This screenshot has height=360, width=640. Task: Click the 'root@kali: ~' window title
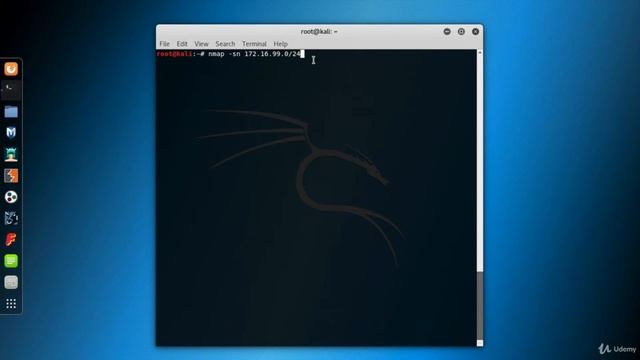(319, 31)
